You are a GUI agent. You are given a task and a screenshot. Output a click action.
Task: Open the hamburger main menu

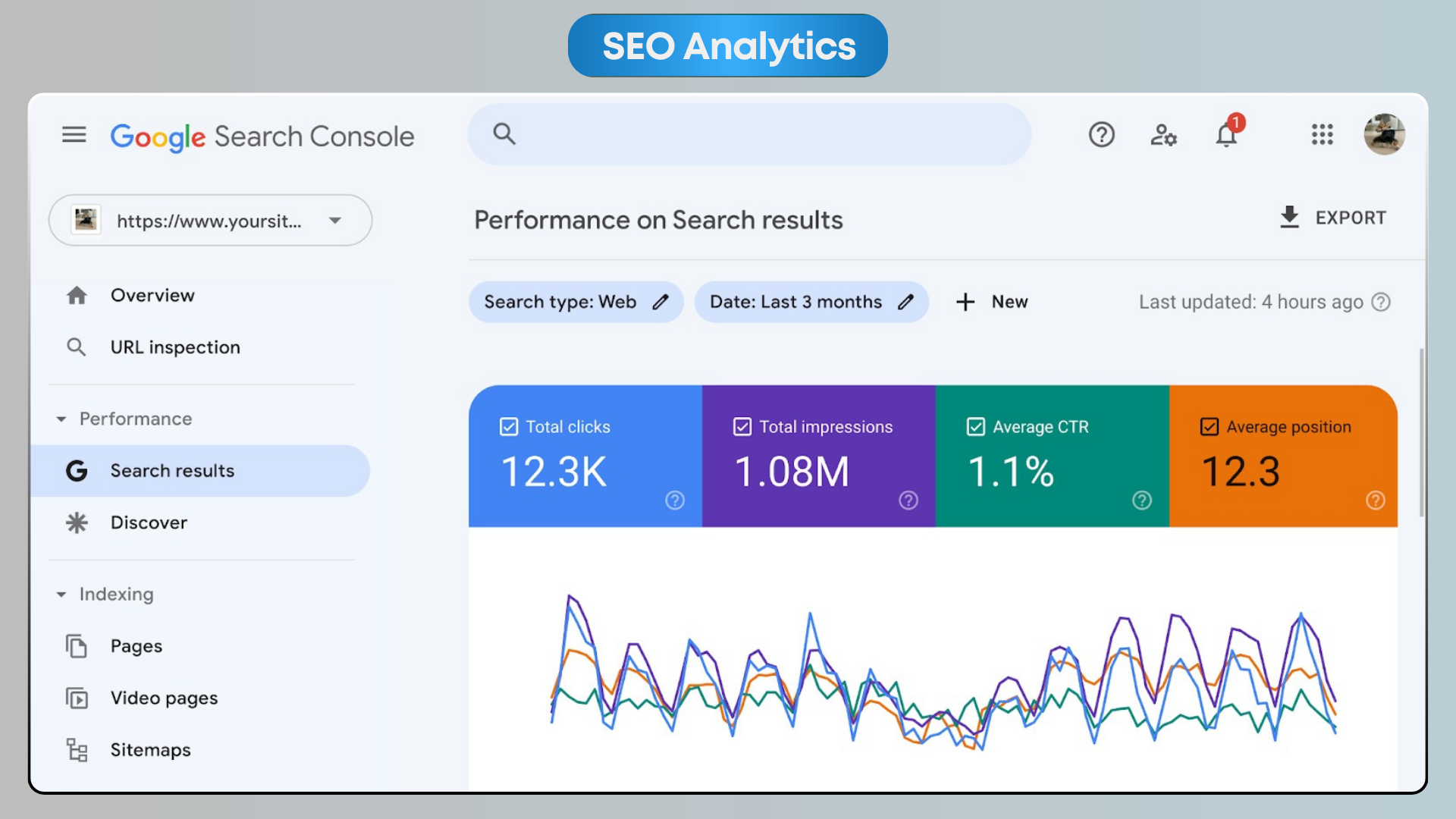click(x=74, y=135)
